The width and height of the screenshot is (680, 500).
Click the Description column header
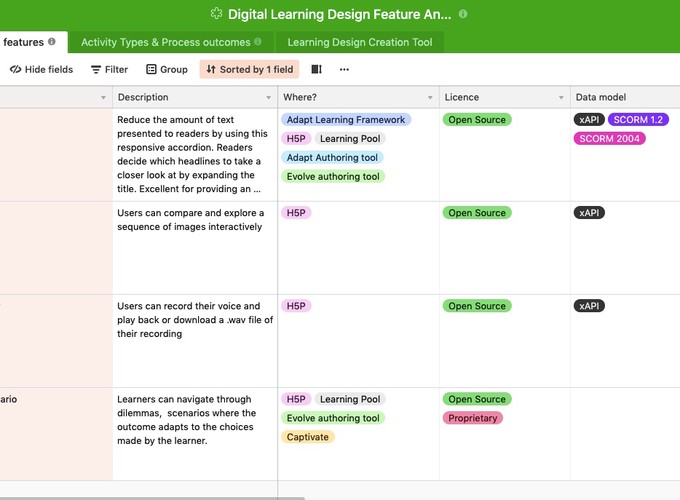(195, 97)
